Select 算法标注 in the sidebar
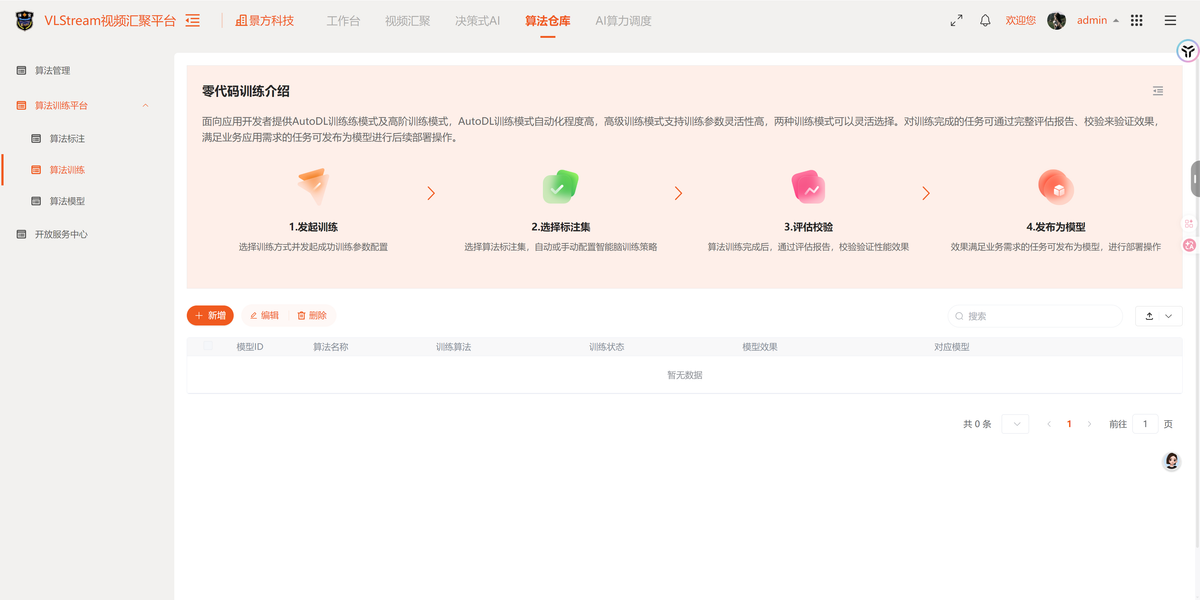Screen dimensions: 1200x600 (x=67, y=138)
